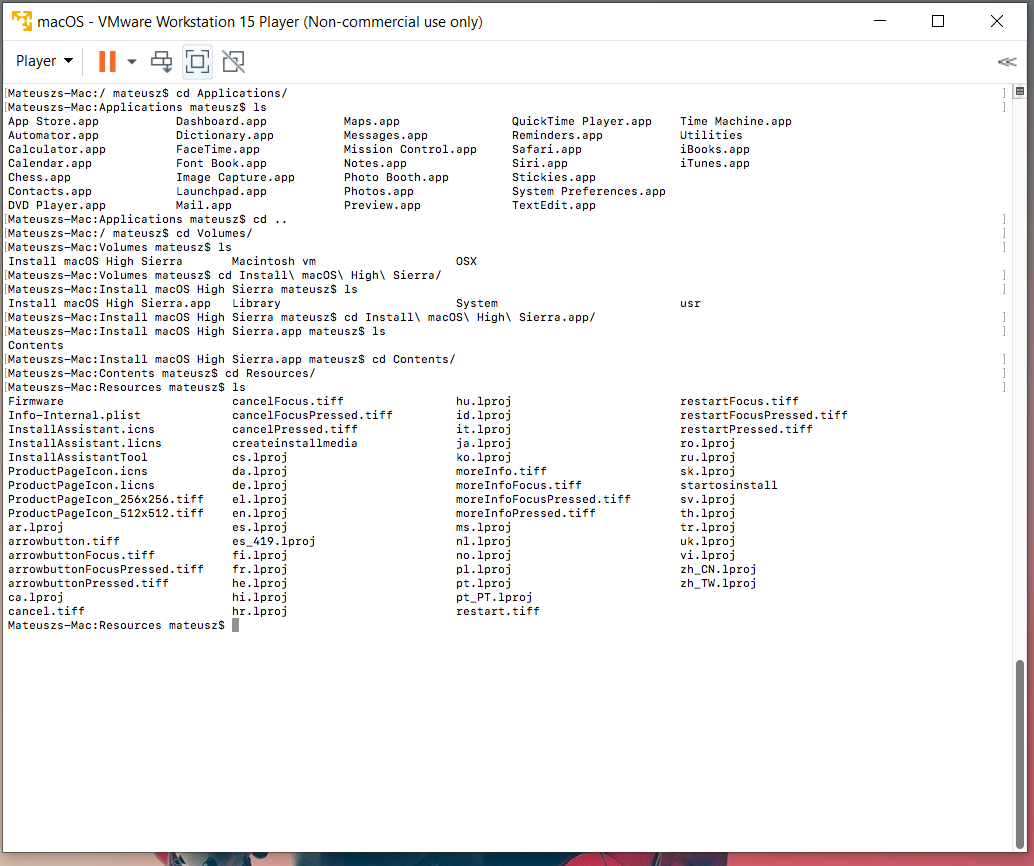Select App Store.app entry
Image resolution: width=1034 pixels, height=866 pixels.
pyautogui.click(x=53, y=121)
